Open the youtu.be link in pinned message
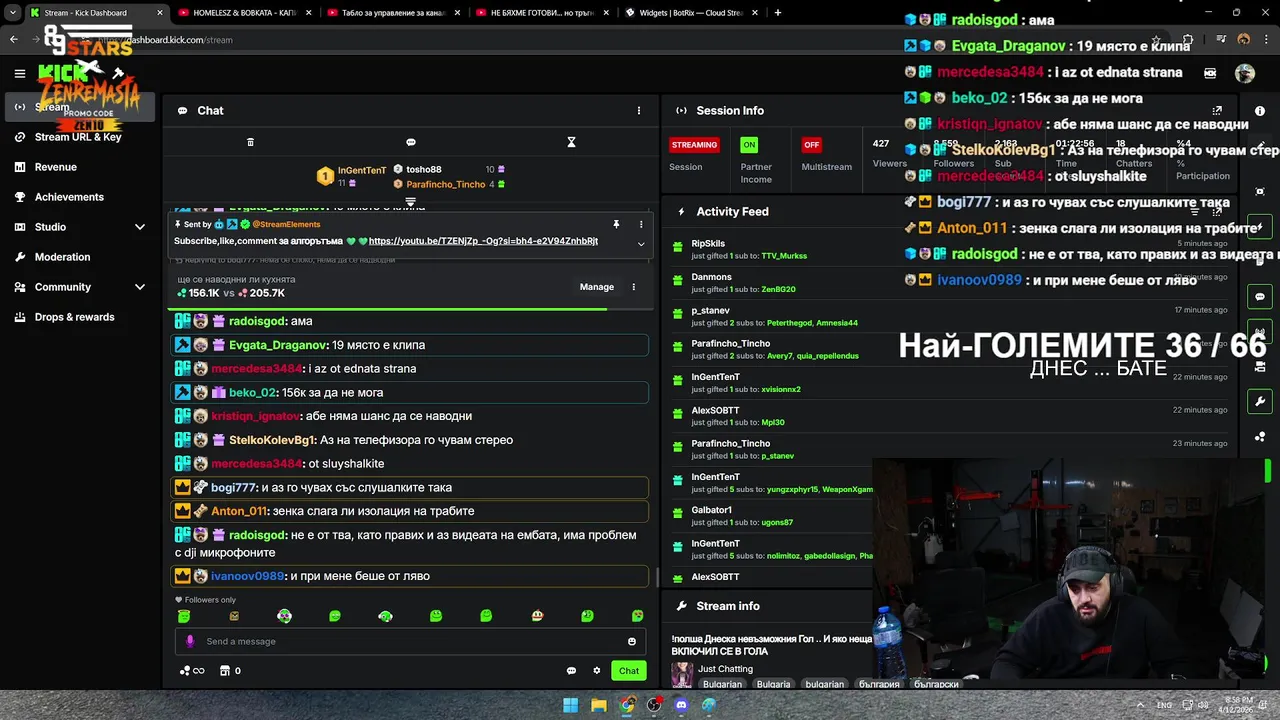This screenshot has width=1280, height=720. coord(483,241)
